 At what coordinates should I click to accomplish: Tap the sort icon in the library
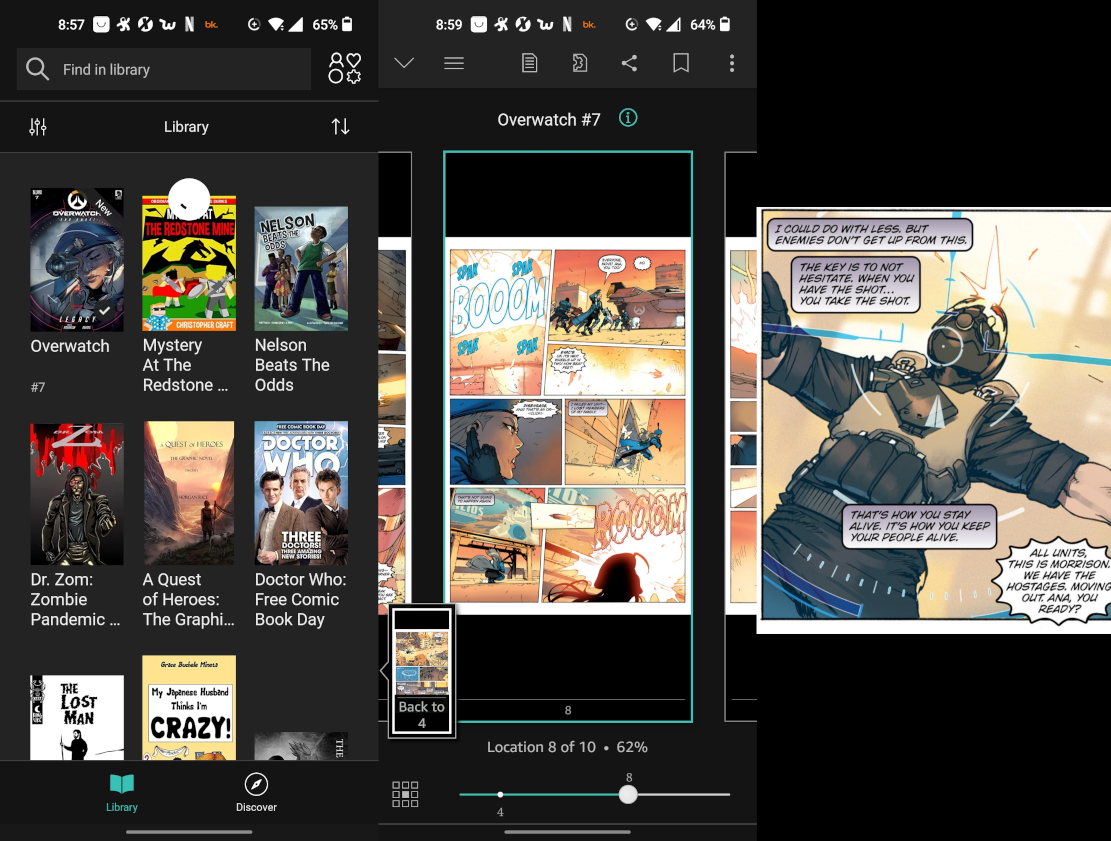click(x=340, y=126)
